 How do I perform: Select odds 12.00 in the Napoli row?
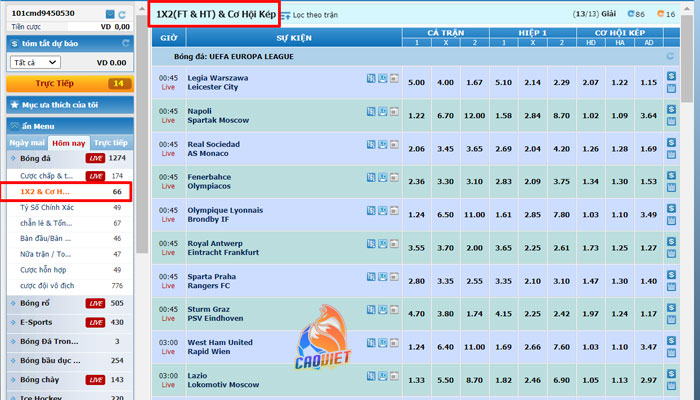pos(475,116)
